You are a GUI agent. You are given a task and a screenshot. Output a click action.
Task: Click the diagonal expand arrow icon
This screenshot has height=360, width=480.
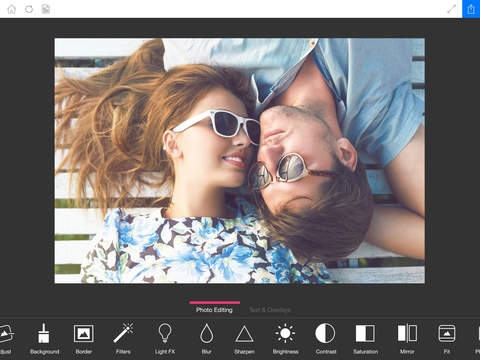coord(451,9)
